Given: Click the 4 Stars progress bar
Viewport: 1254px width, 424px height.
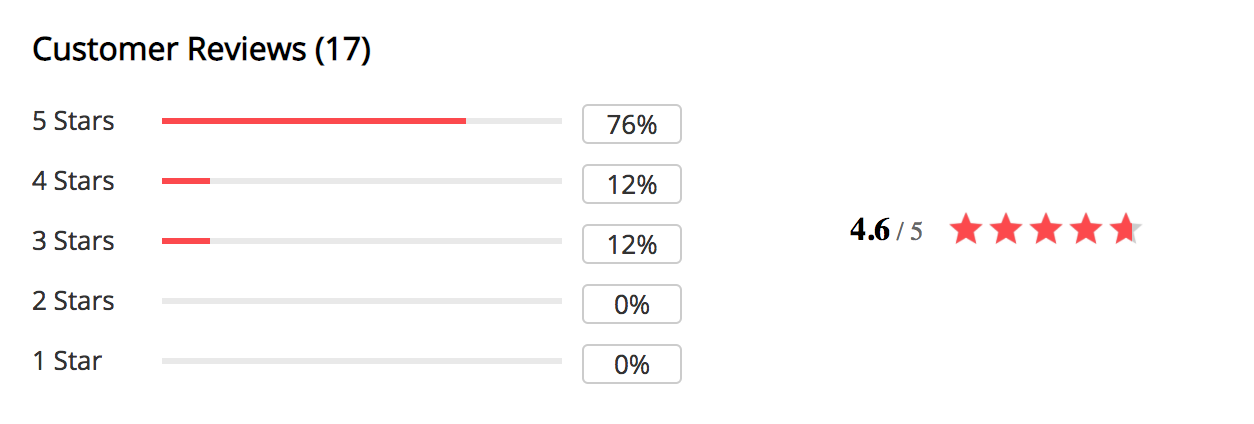Looking at the screenshot, I should (362, 181).
